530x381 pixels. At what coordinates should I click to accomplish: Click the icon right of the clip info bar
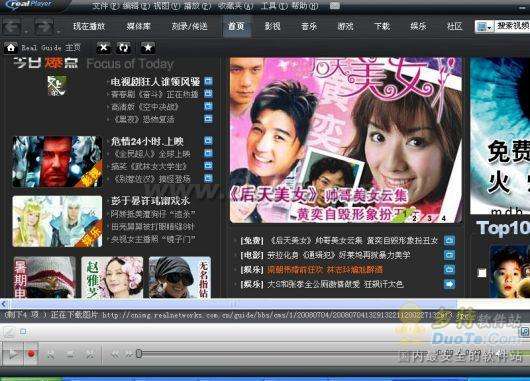point(525,332)
